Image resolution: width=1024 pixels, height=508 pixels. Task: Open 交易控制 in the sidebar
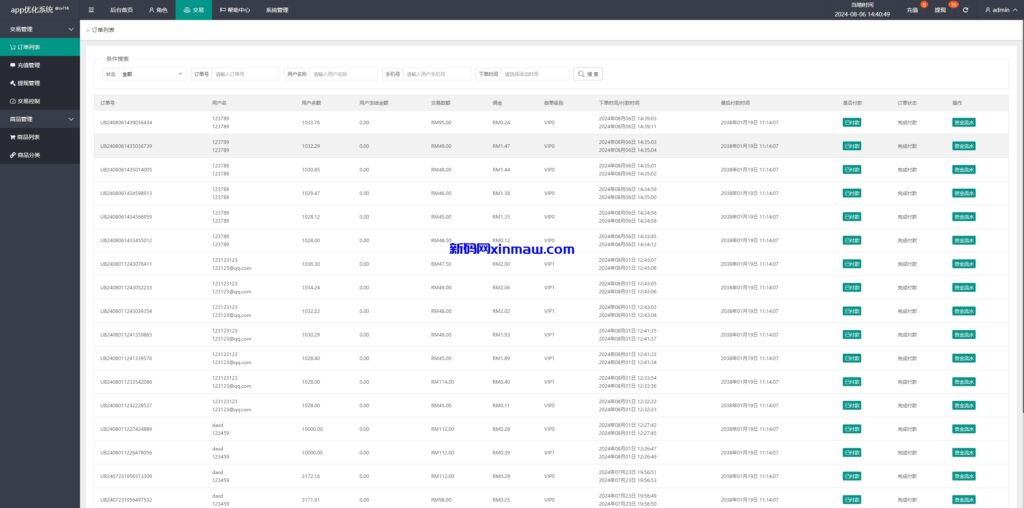coord(29,101)
